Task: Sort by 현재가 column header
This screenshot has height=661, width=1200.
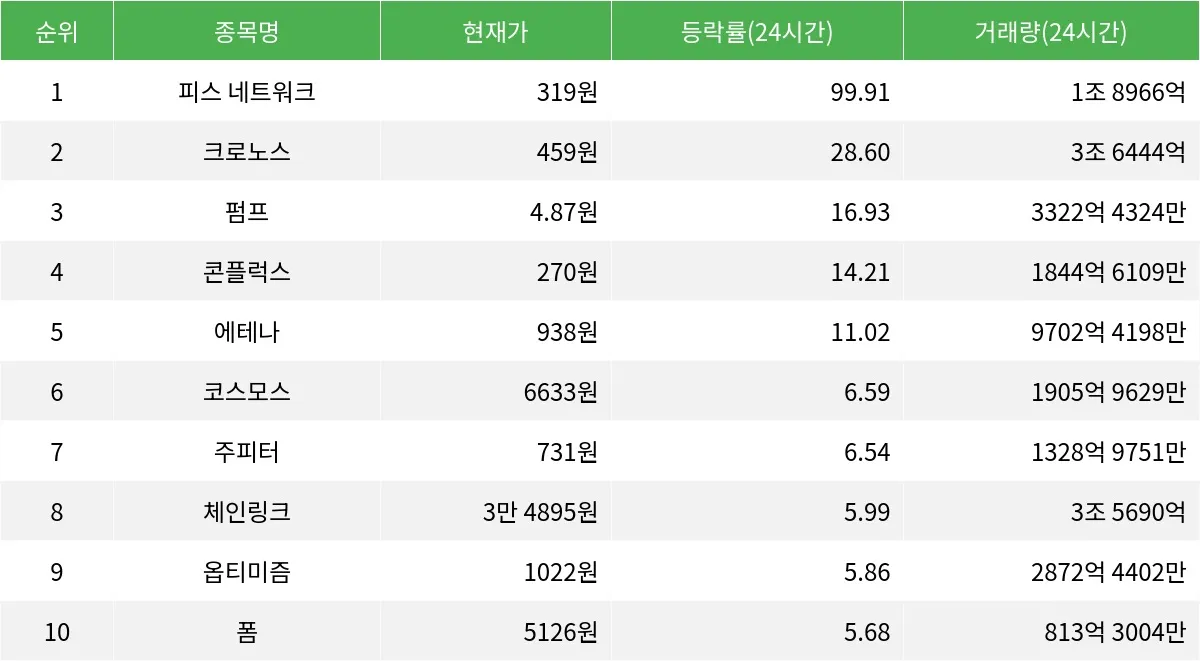Action: tap(495, 32)
